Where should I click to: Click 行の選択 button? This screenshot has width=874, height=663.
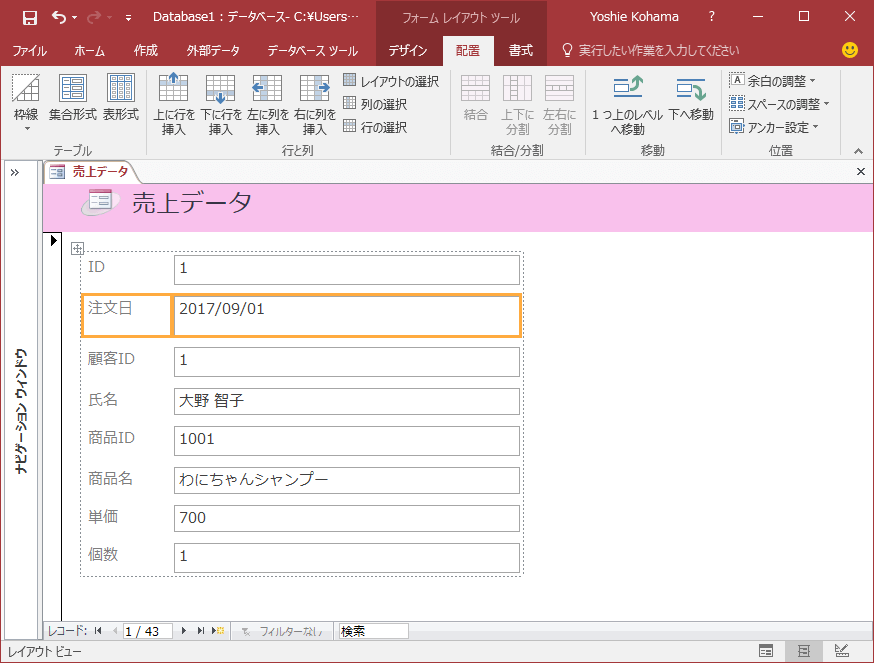[x=375, y=127]
